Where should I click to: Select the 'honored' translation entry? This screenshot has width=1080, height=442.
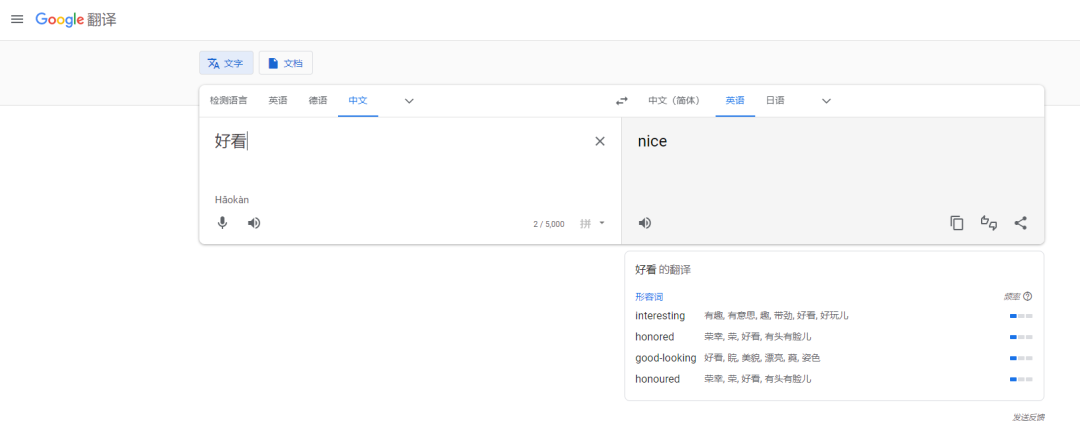coord(654,337)
